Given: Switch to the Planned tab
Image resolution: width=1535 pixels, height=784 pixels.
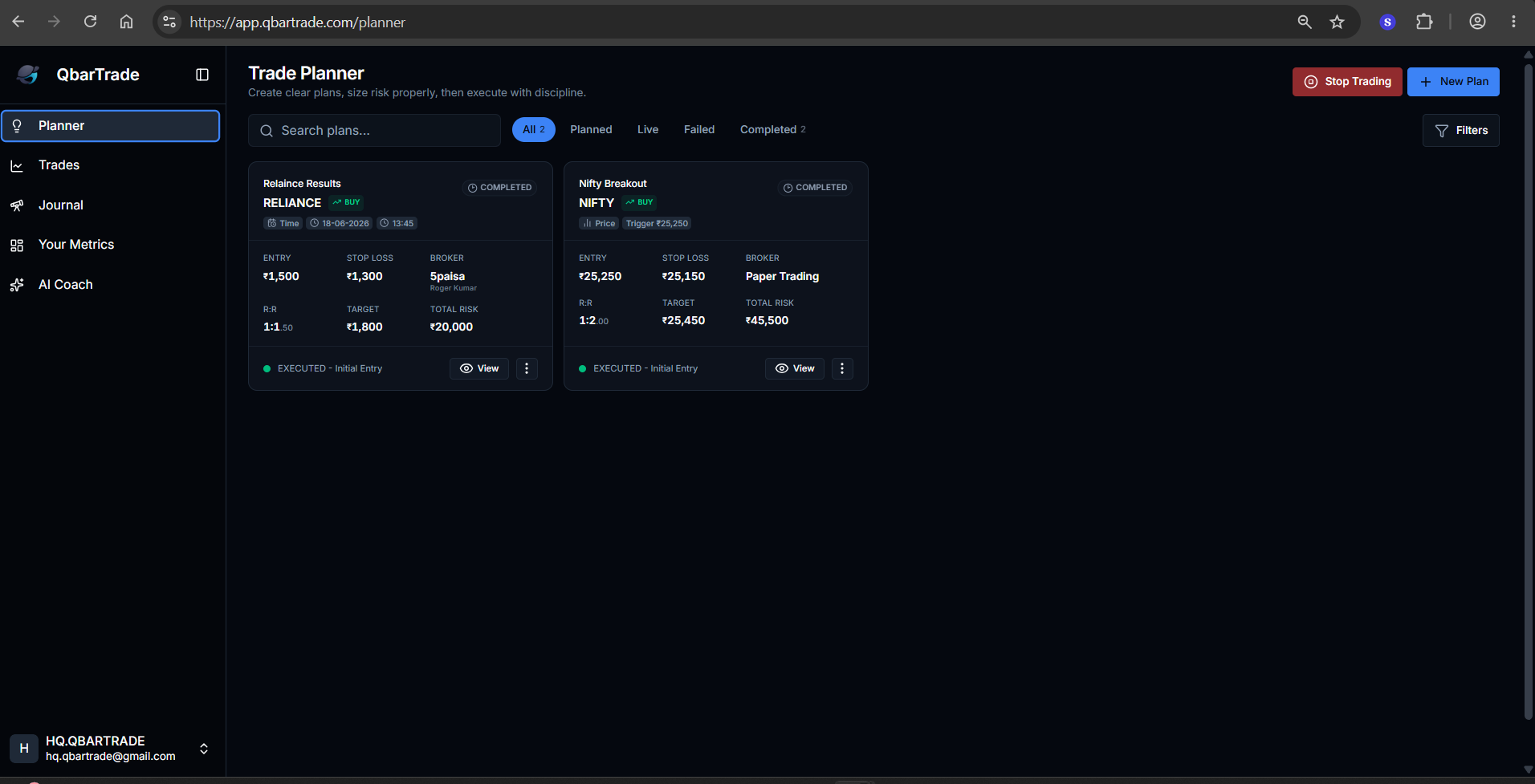Looking at the screenshot, I should 591,129.
